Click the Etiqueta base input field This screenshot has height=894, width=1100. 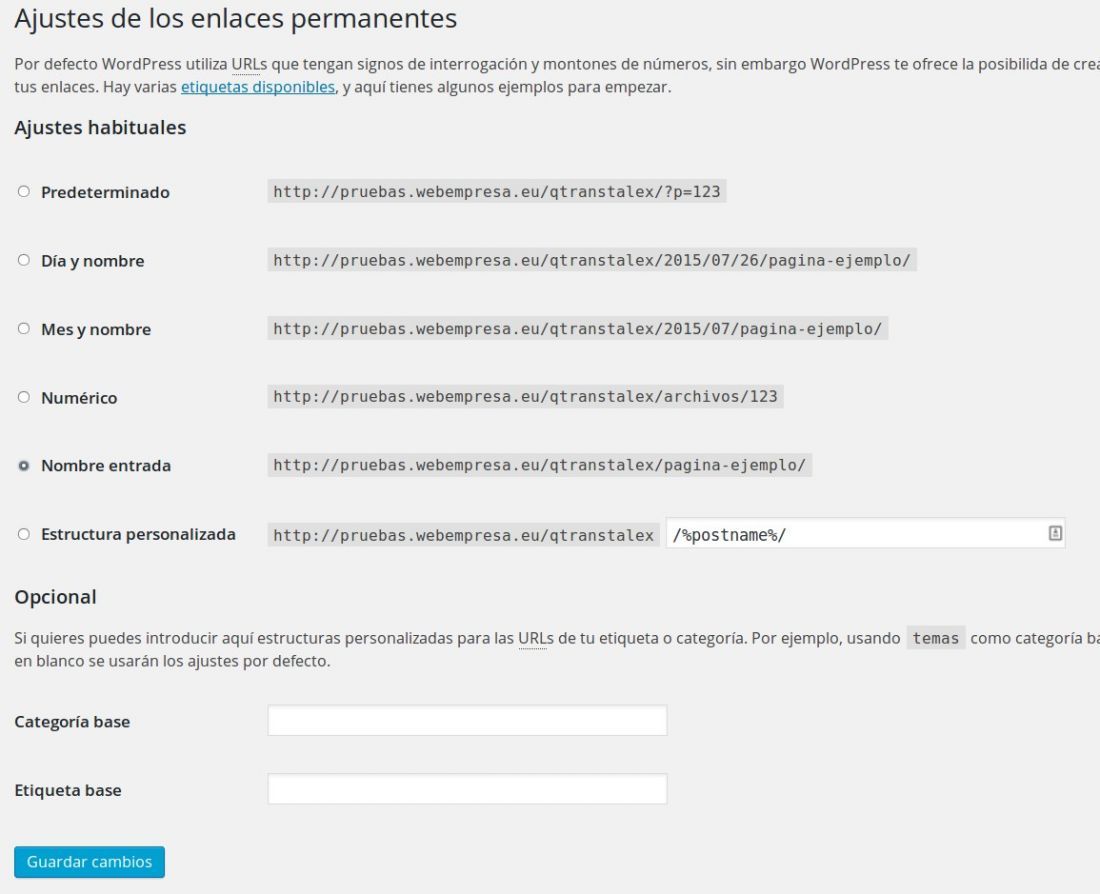click(x=467, y=789)
